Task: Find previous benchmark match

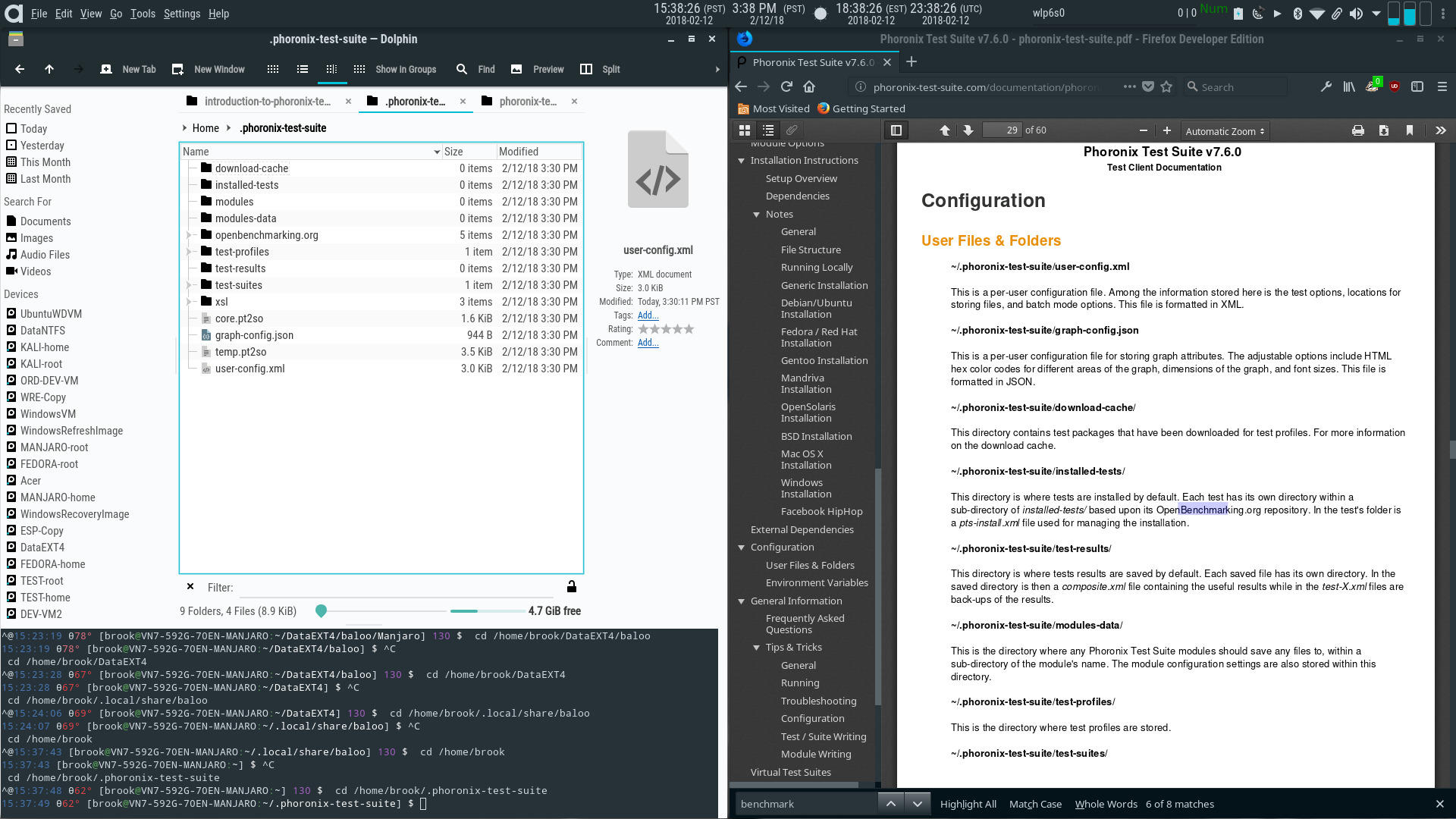Action: point(891,804)
